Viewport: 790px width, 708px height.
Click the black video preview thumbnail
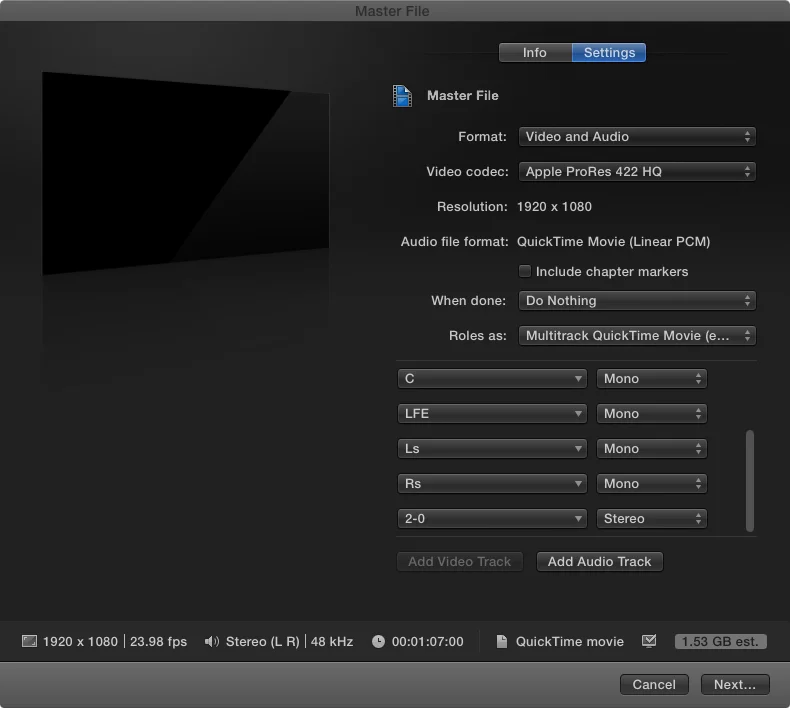(185, 173)
